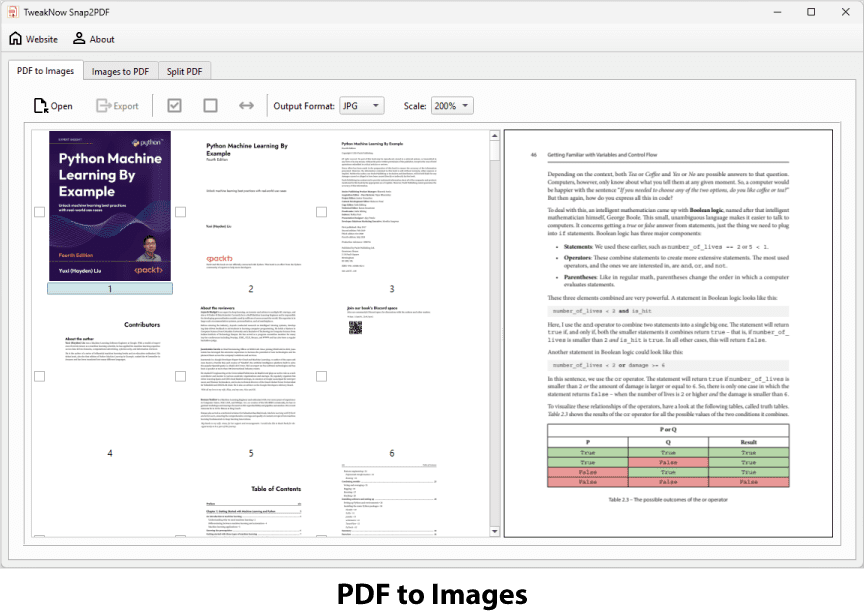Screen dimensions: 864x615
Task: Select the book cover thumbnail page 1
Action: pos(110,206)
